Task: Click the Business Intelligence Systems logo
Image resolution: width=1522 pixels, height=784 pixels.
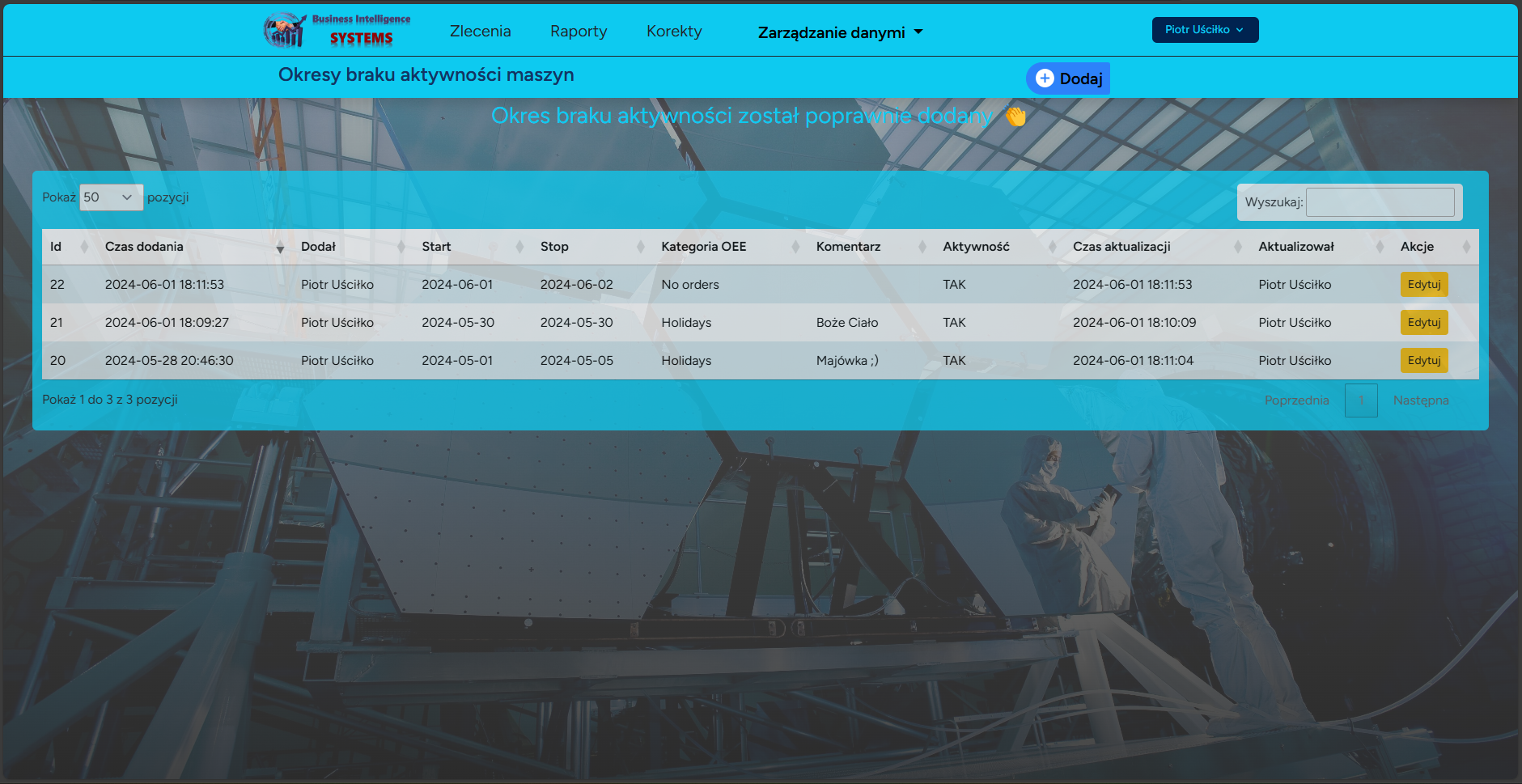Action: click(x=337, y=31)
